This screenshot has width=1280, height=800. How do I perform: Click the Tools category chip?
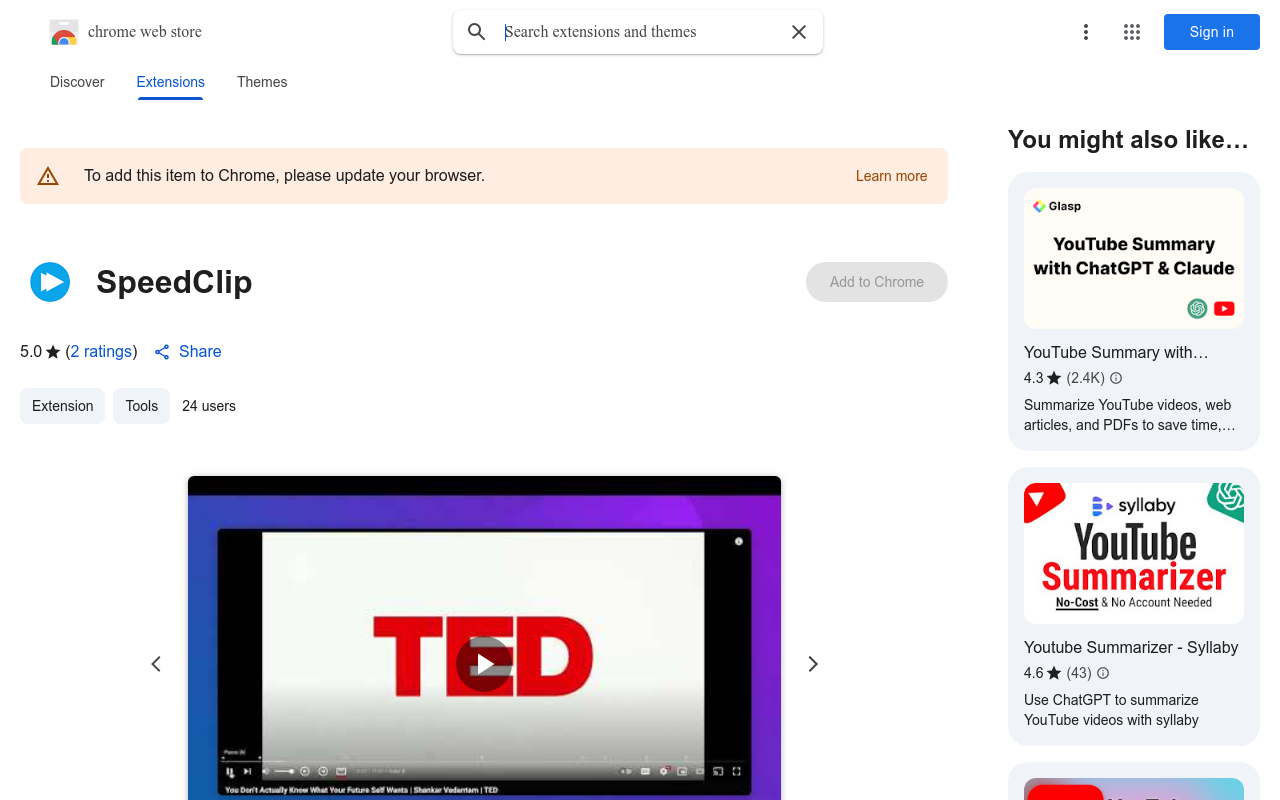141,406
